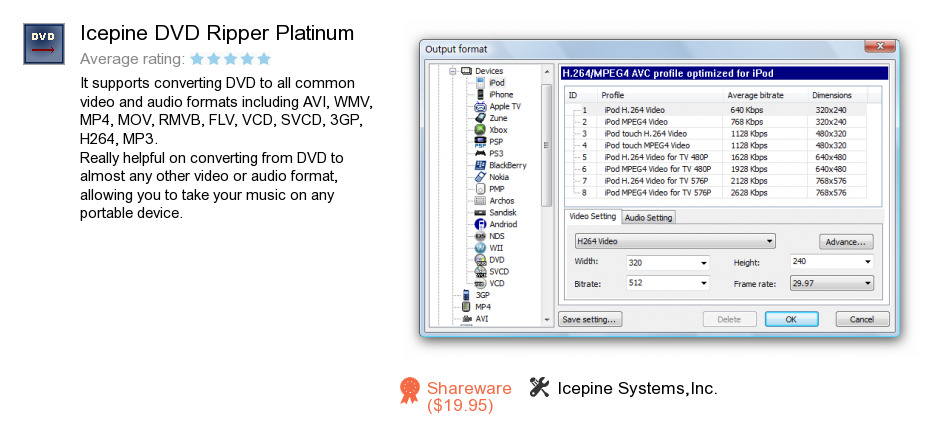Select the PS3 controller icon
Screen dimensions: 940x441
pyautogui.click(x=480, y=153)
